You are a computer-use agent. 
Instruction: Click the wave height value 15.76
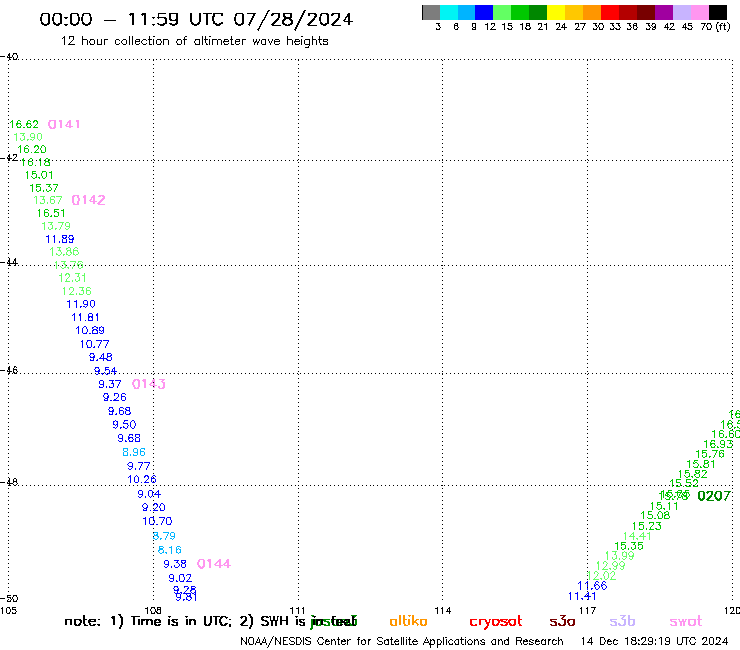coord(710,454)
